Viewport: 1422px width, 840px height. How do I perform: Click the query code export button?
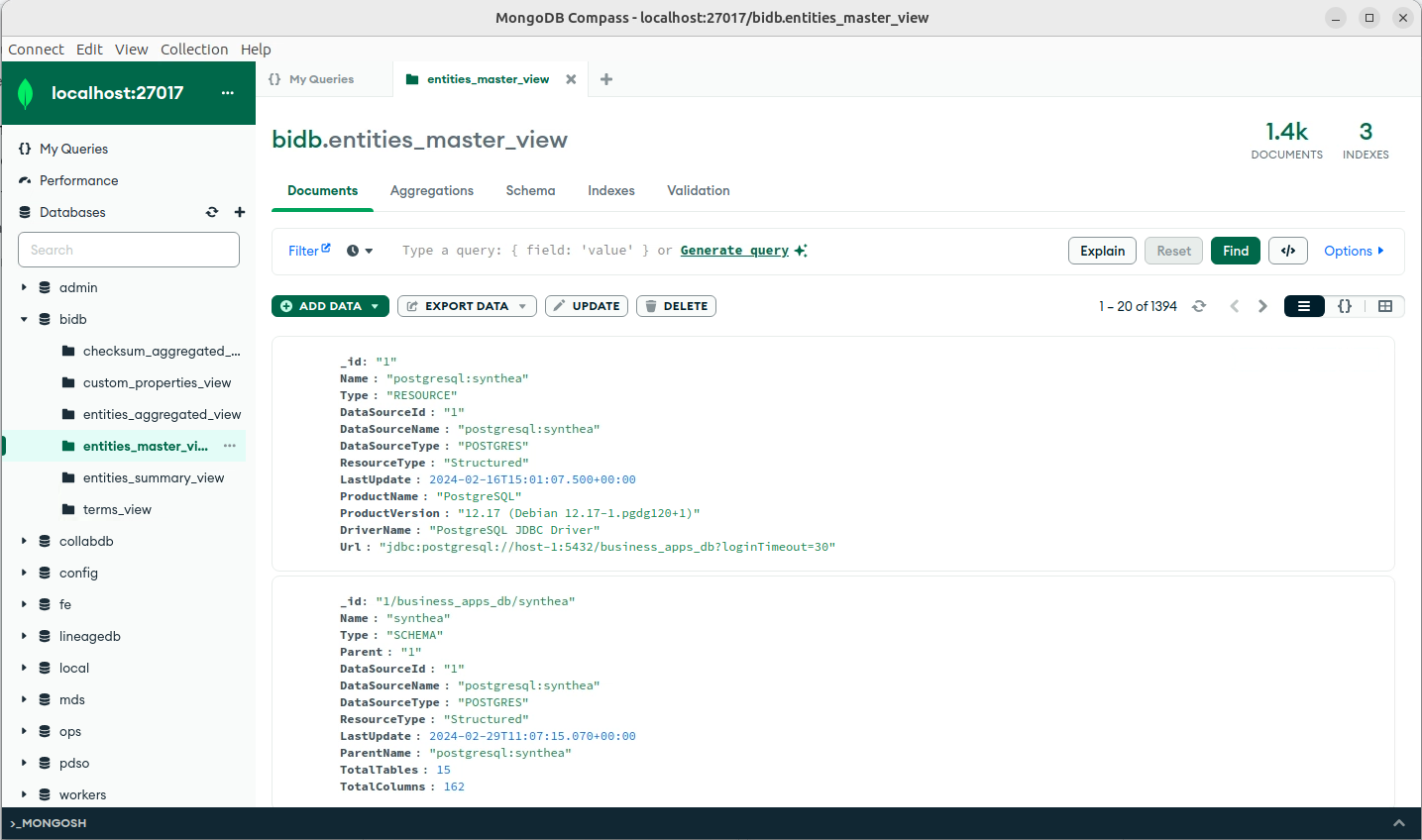[1288, 251]
